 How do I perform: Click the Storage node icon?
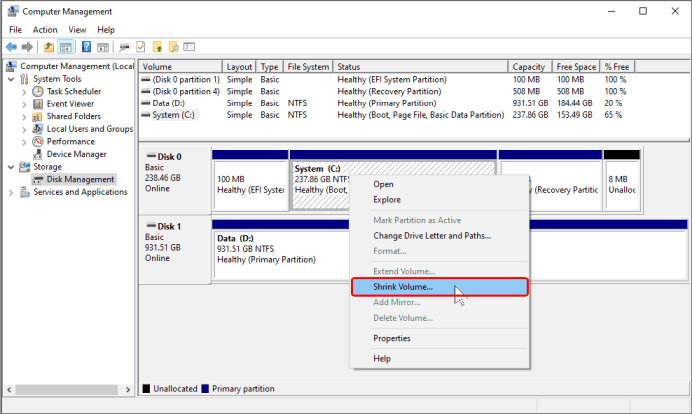coord(24,167)
